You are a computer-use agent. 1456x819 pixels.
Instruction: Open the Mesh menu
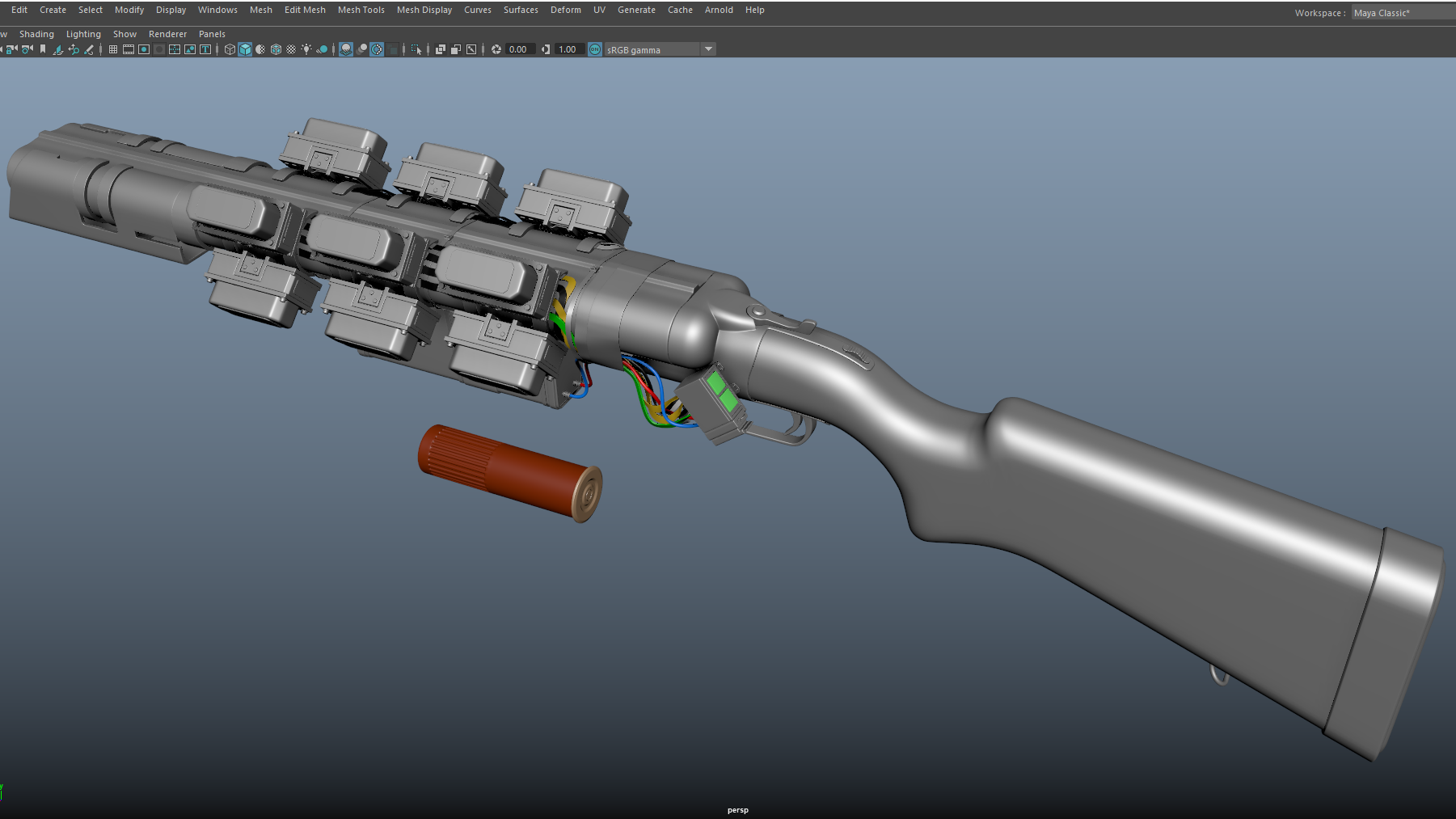(261, 10)
